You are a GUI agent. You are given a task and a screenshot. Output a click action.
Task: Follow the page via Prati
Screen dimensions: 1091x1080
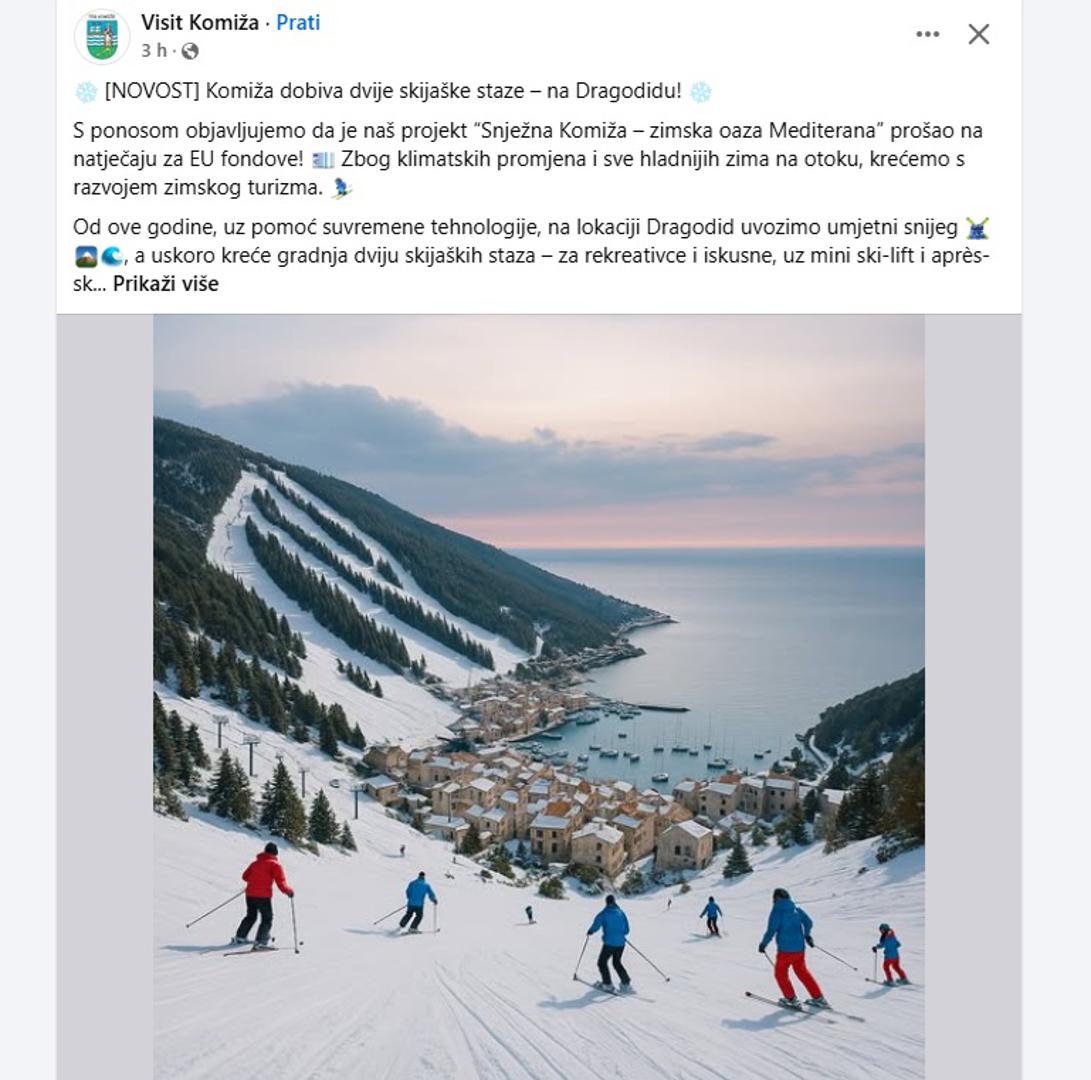tap(298, 22)
